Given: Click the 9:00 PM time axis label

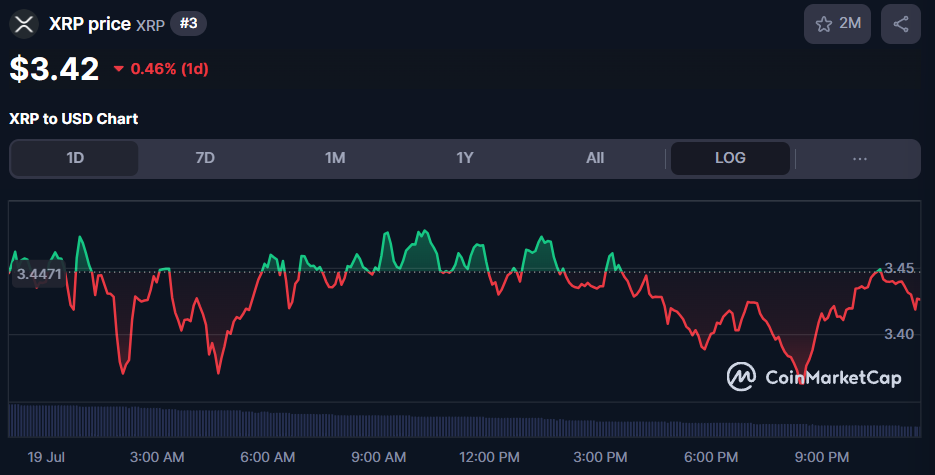Looking at the screenshot, I should click(x=822, y=457).
